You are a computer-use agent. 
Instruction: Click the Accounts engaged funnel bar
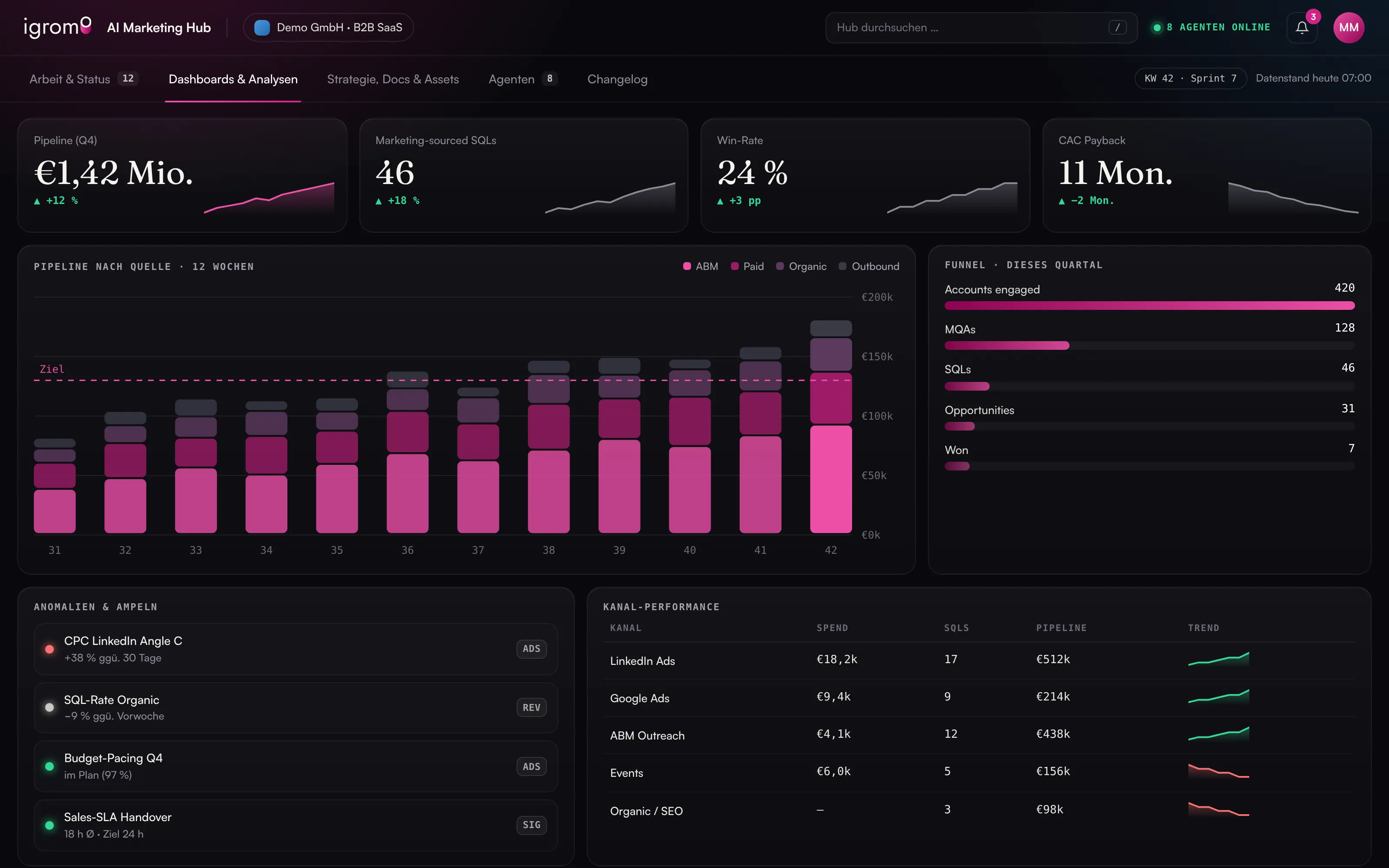[1150, 306]
